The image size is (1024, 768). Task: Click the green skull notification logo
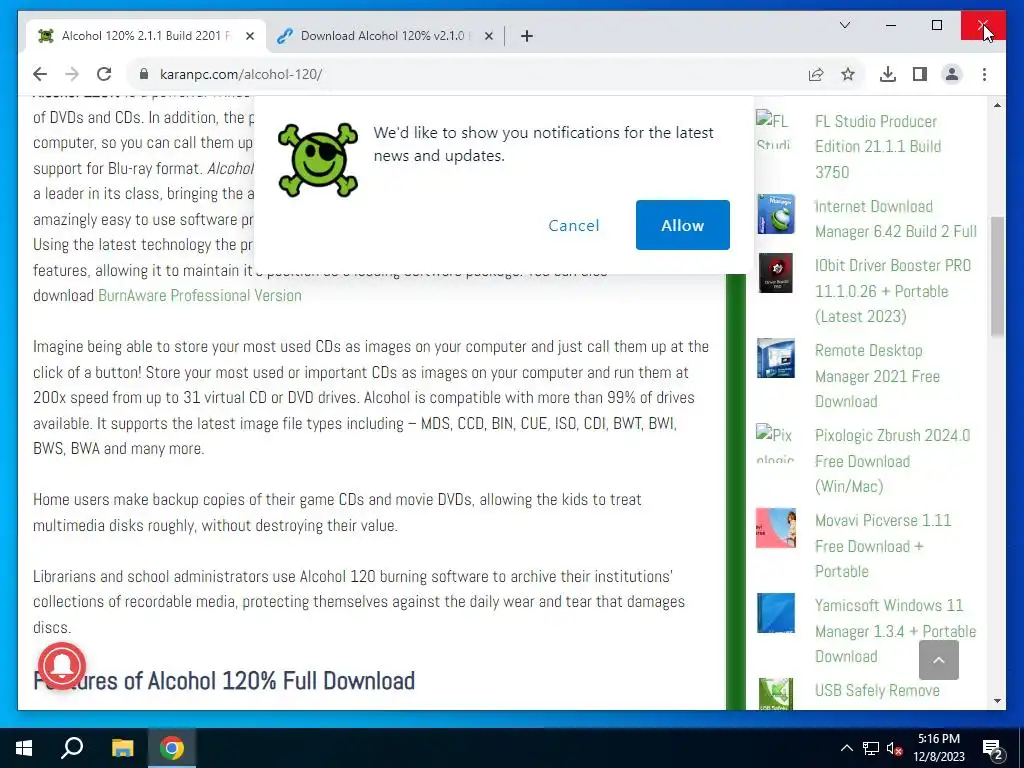317,159
